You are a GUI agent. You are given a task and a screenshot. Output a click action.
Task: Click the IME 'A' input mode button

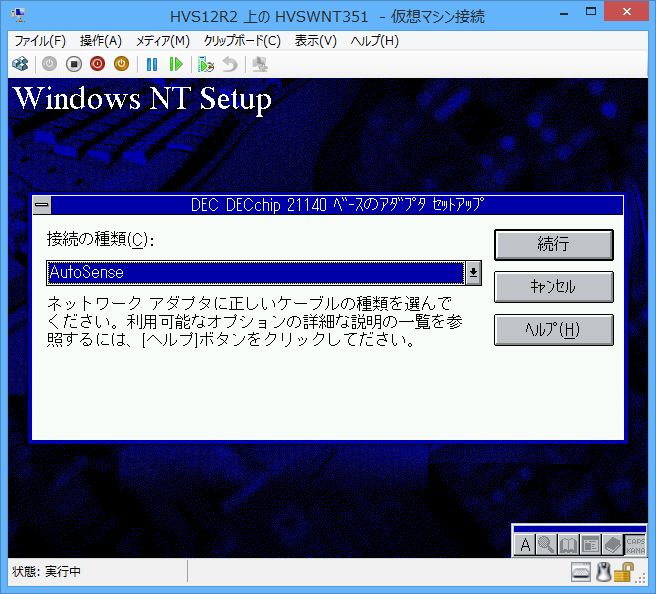525,545
